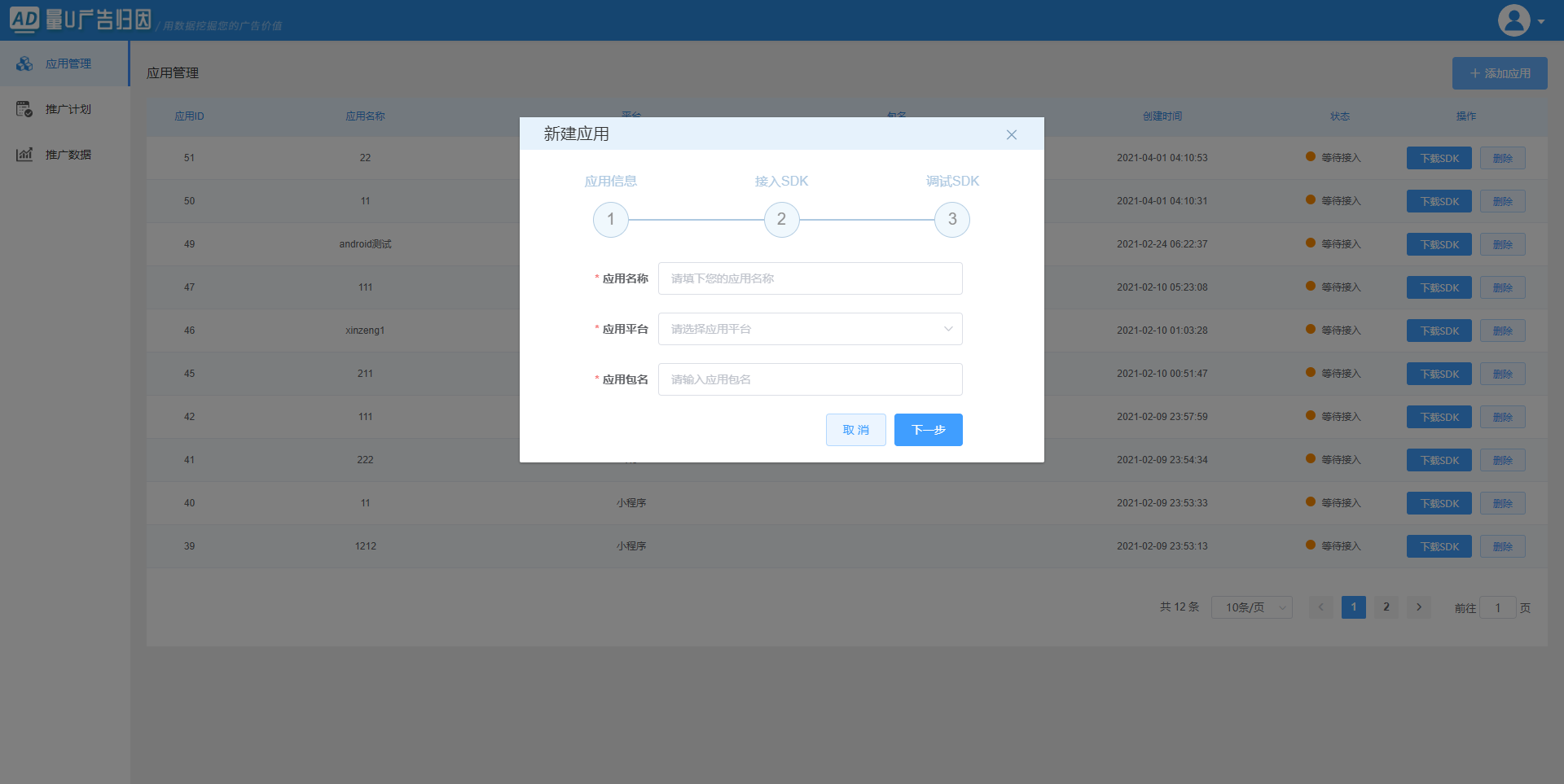Click the 推广计划 sidebar icon
This screenshot has height=784, width=1564.
click(24, 109)
